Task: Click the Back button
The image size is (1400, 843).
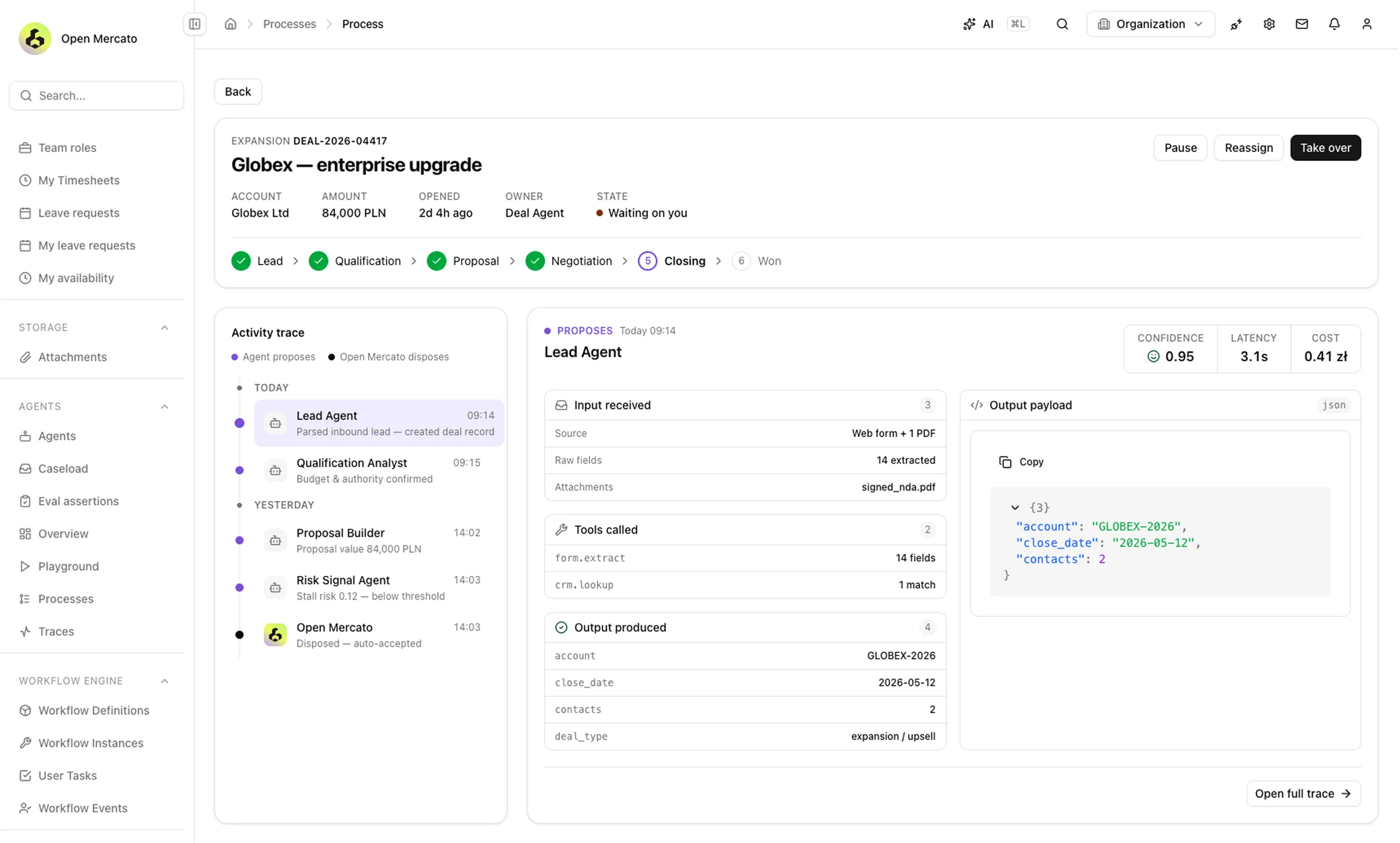Action: point(238,91)
